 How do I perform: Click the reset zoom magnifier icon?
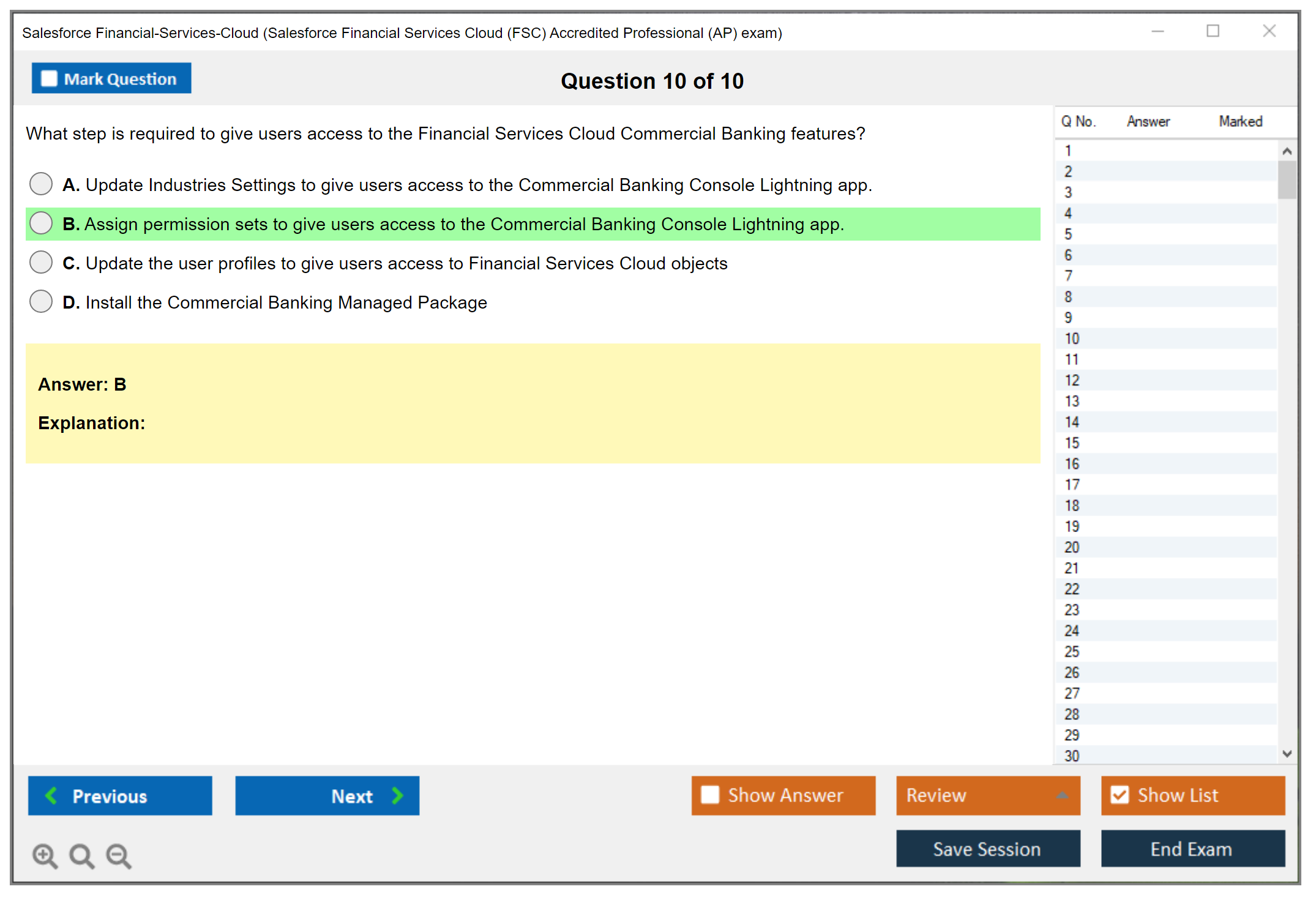pyautogui.click(x=81, y=855)
